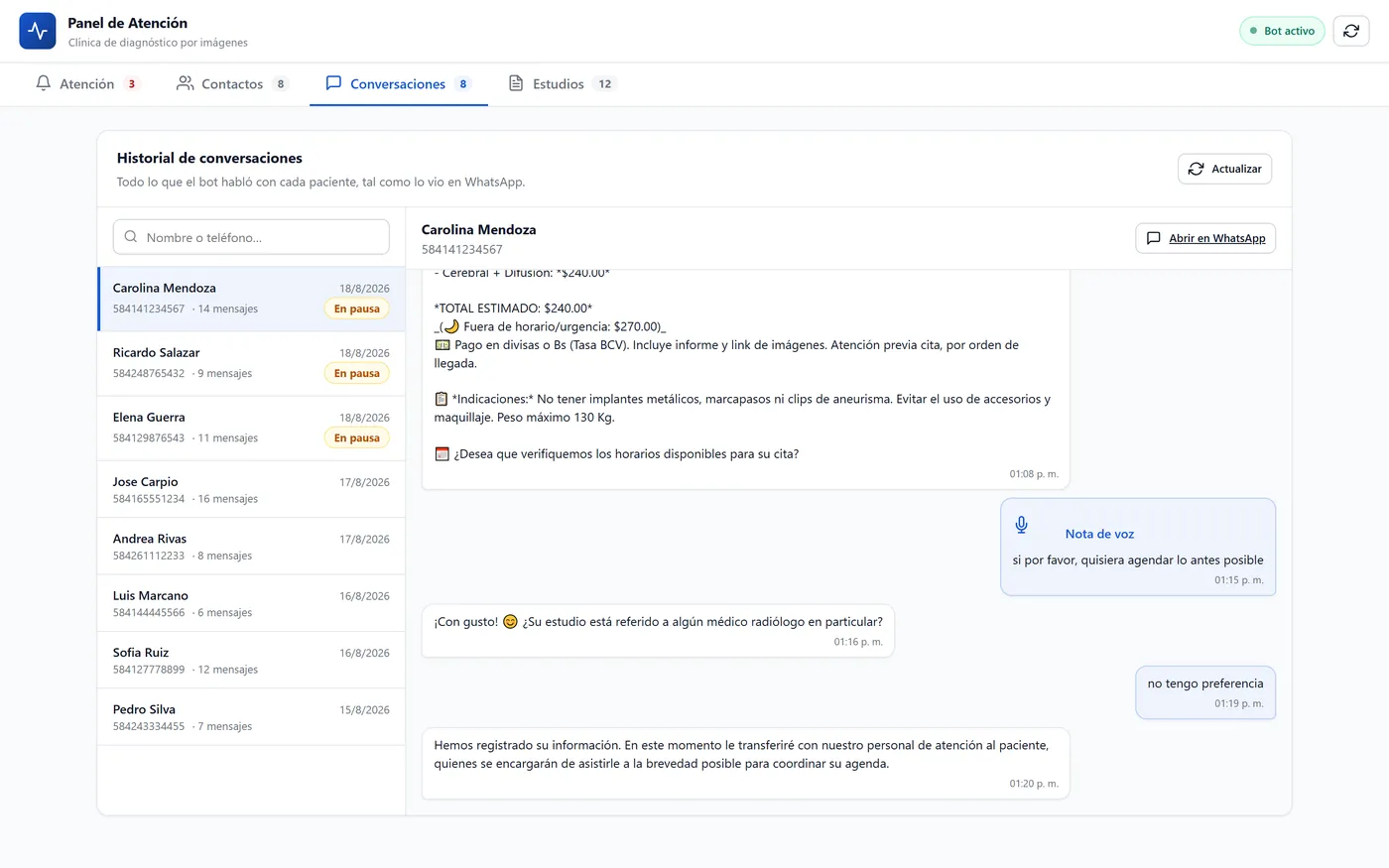
Task: Select Carolina Mendoza conversation in list
Action: point(251,299)
